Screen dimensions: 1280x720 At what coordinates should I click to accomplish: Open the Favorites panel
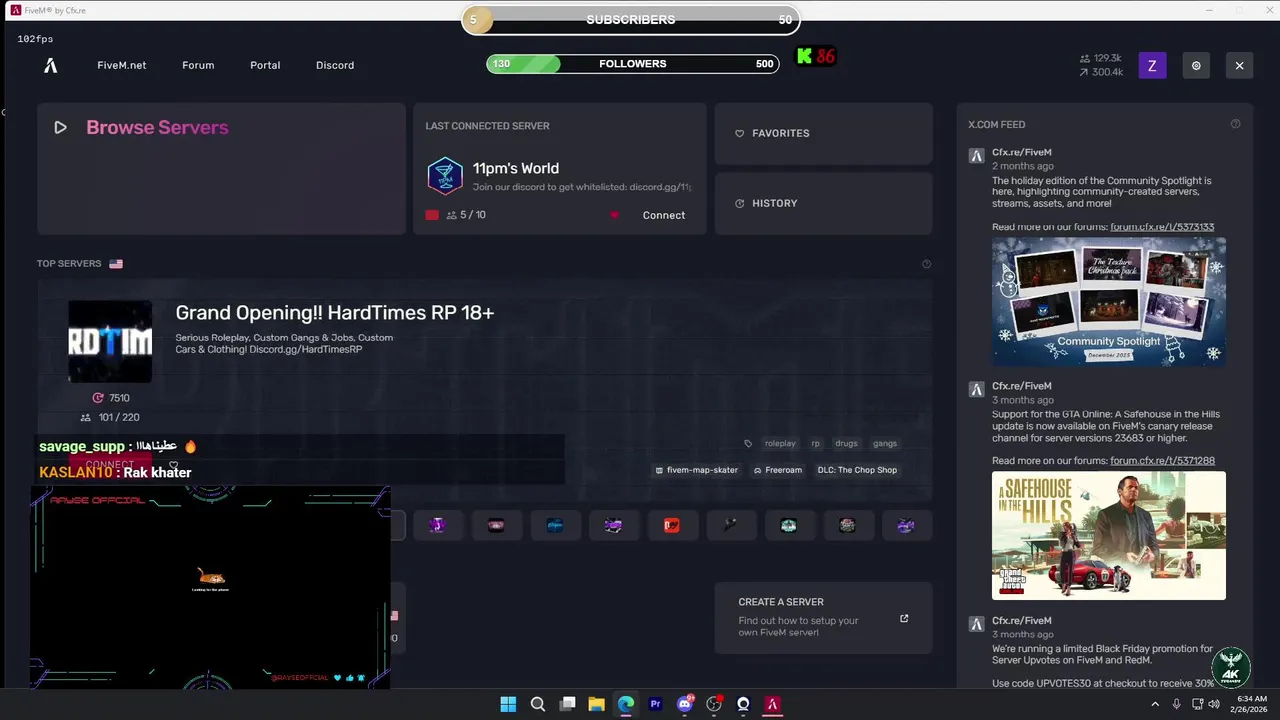(x=823, y=133)
